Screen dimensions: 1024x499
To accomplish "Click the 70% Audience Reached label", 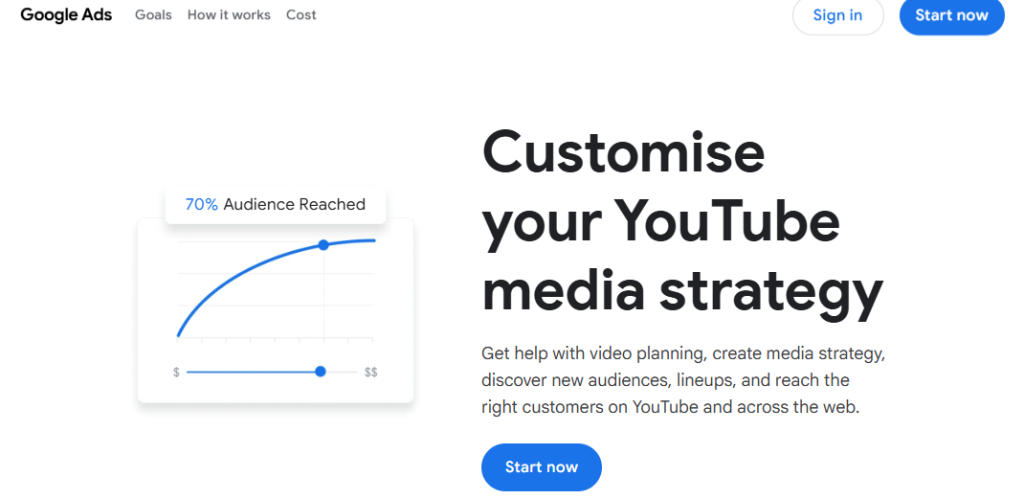I will 275,204.
